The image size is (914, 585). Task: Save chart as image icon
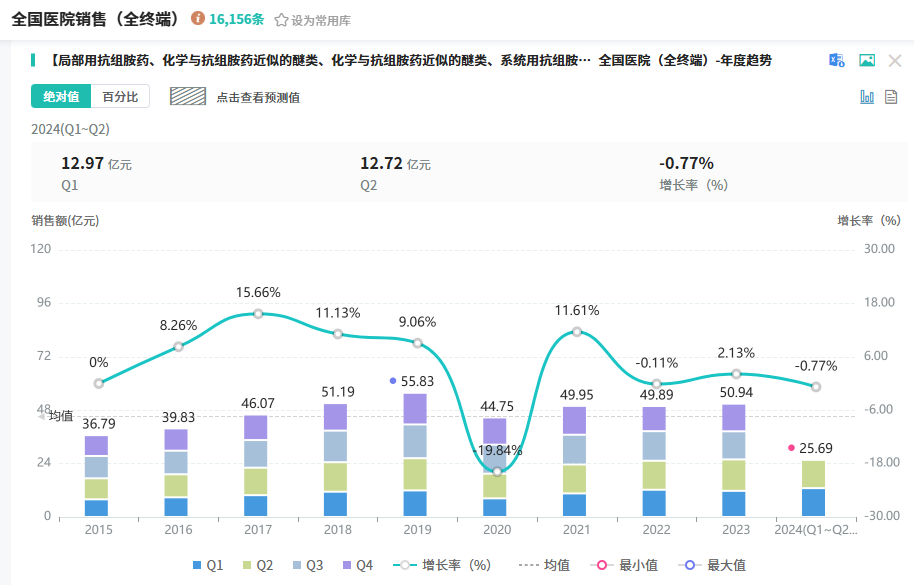pos(867,60)
